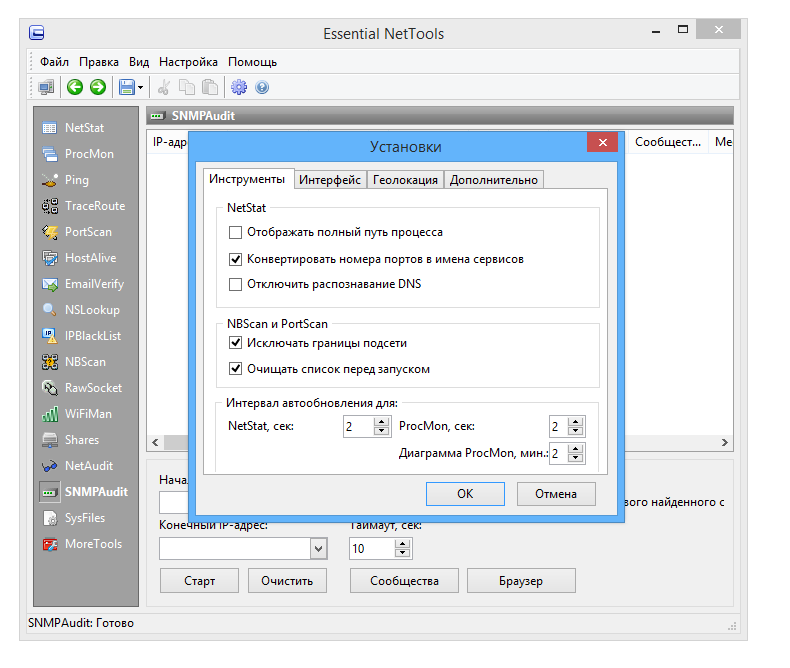Image resolution: width=790 pixels, height=668 pixels.
Task: Enable Отключить распознавание DNS checkbox
Action: pyautogui.click(x=235, y=285)
